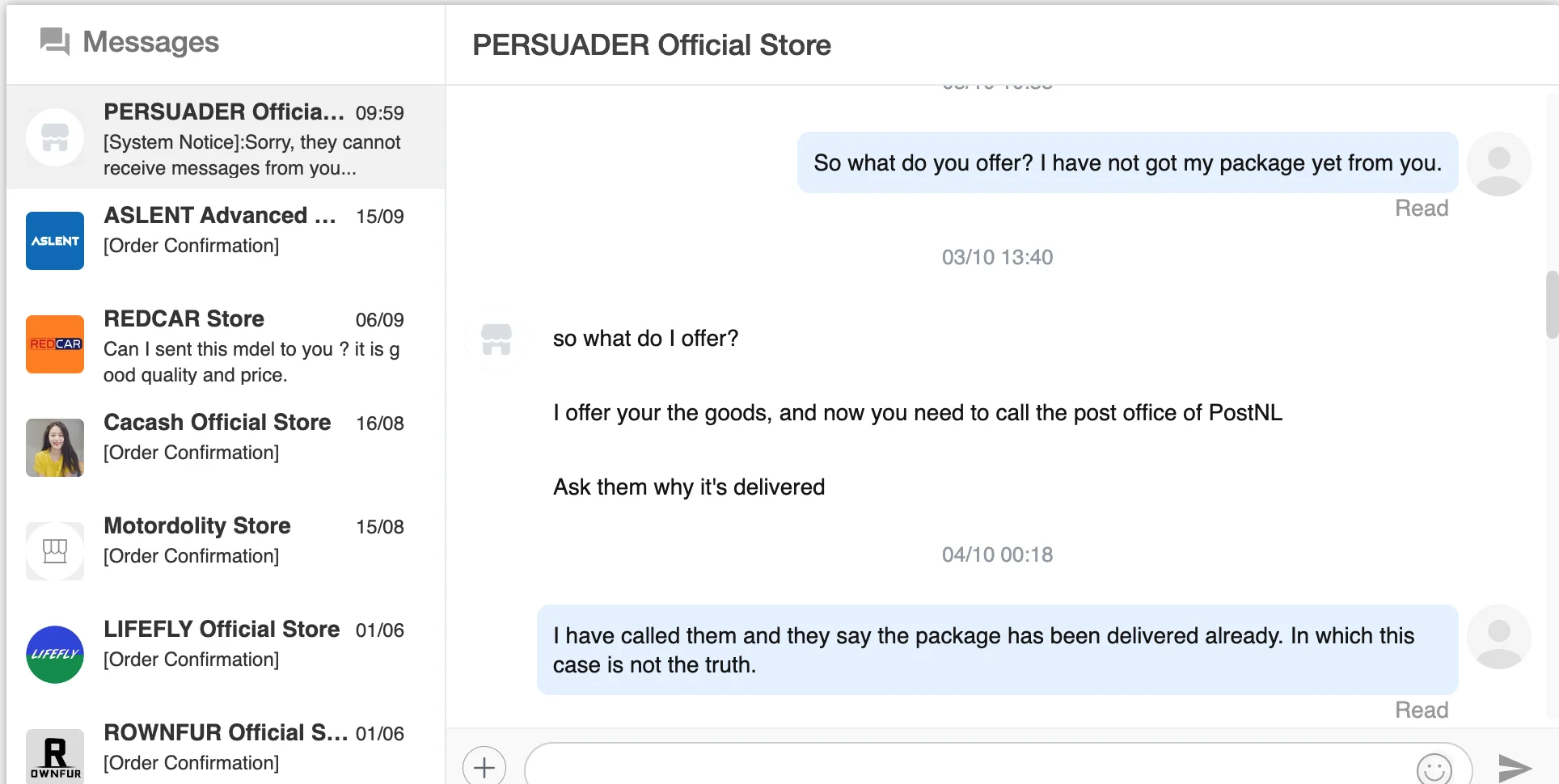Click the PERSUADER Official Store chat header
This screenshot has height=784, width=1559.
point(651,45)
